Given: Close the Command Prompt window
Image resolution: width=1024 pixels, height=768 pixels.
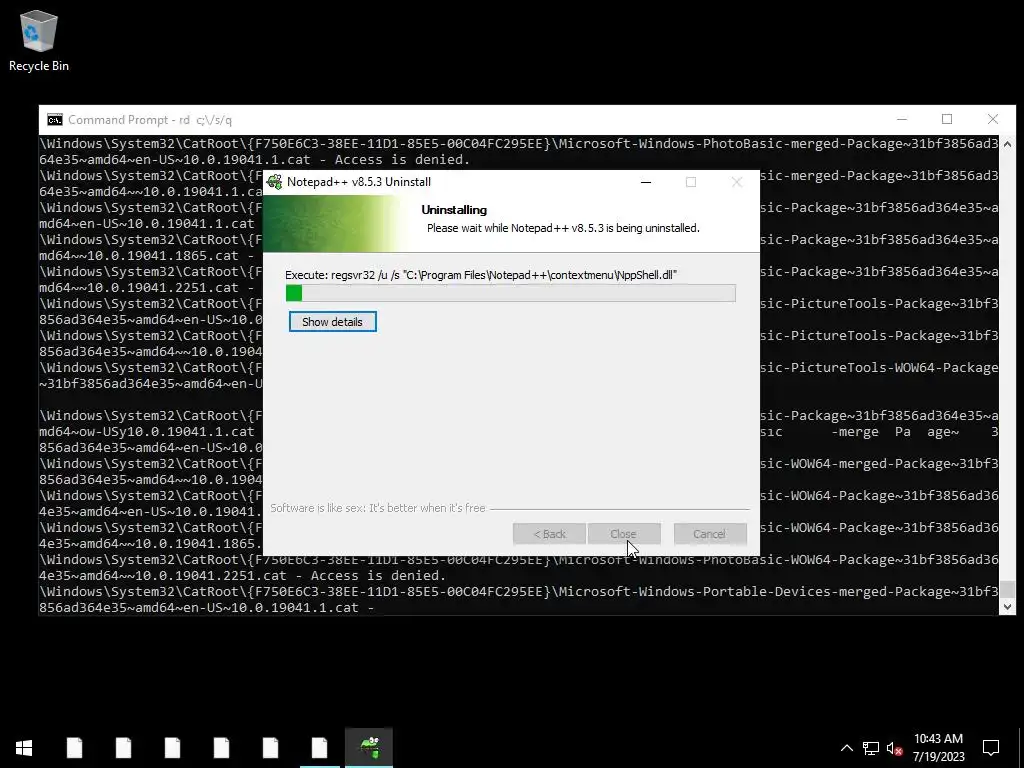Looking at the screenshot, I should click(993, 120).
